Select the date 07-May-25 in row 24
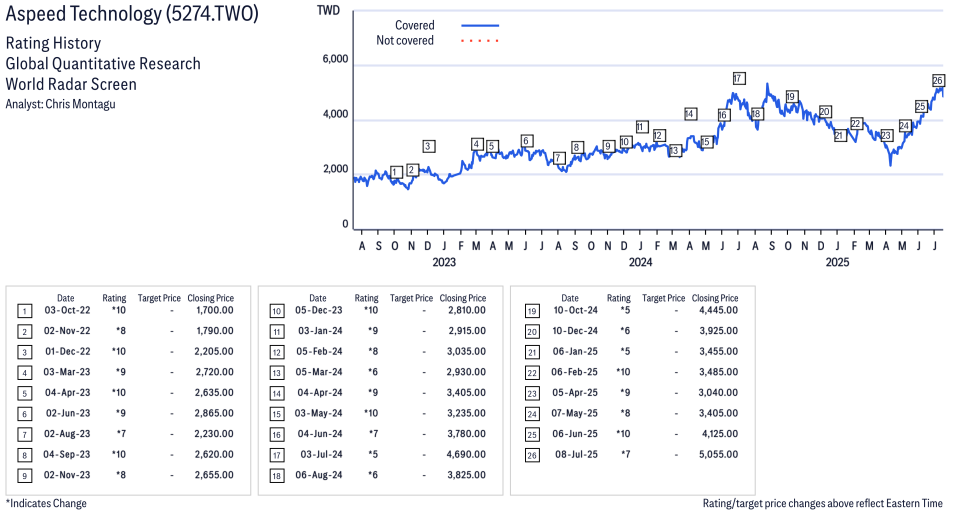Viewport: 954px width, 510px height. [574, 413]
